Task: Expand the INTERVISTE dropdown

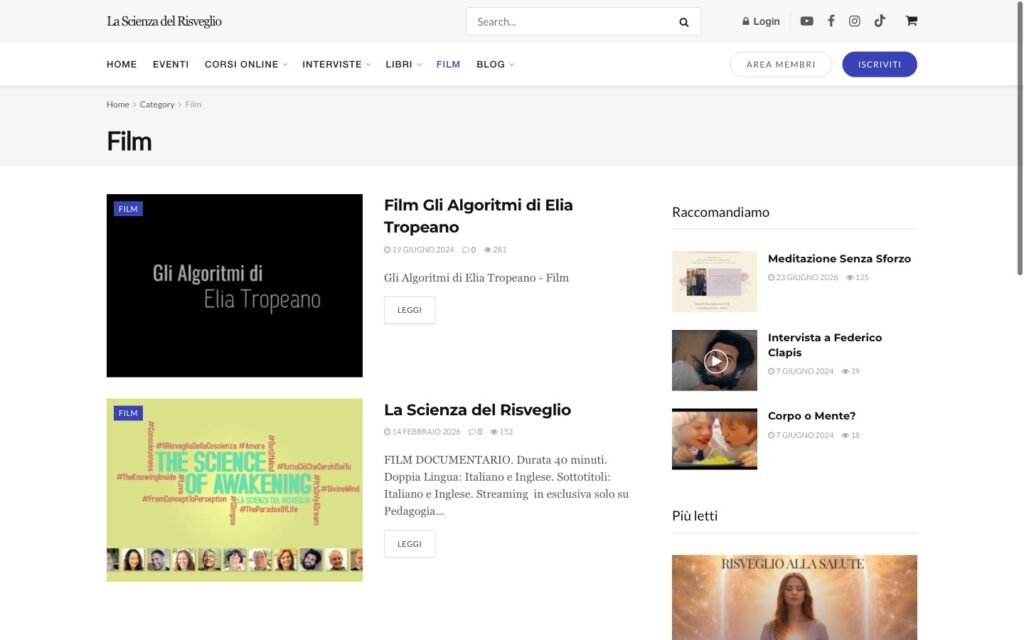Action: pyautogui.click(x=336, y=64)
